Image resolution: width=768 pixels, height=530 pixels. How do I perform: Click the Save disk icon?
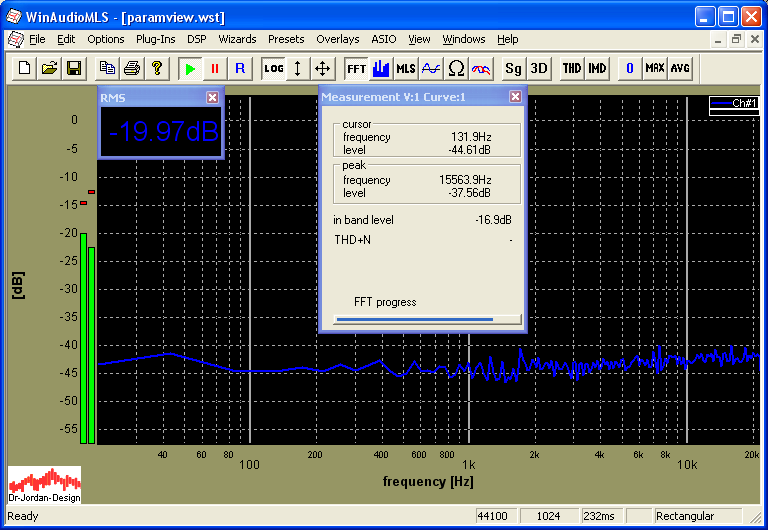coord(73,68)
